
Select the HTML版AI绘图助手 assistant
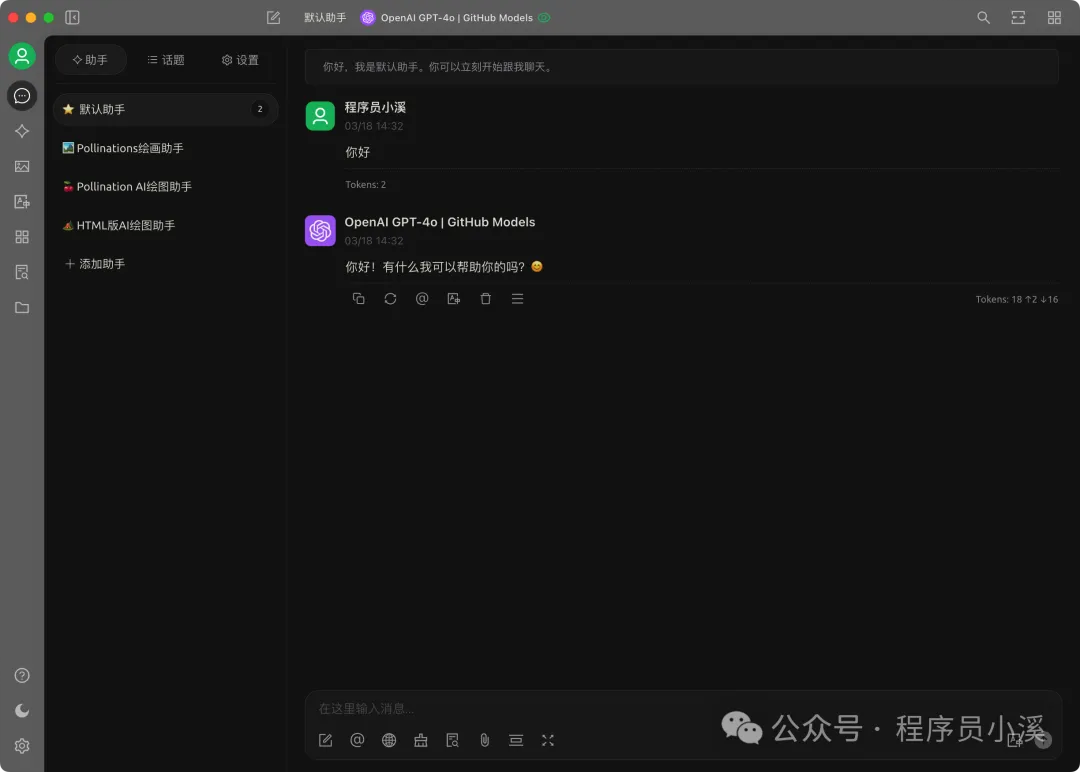165,225
